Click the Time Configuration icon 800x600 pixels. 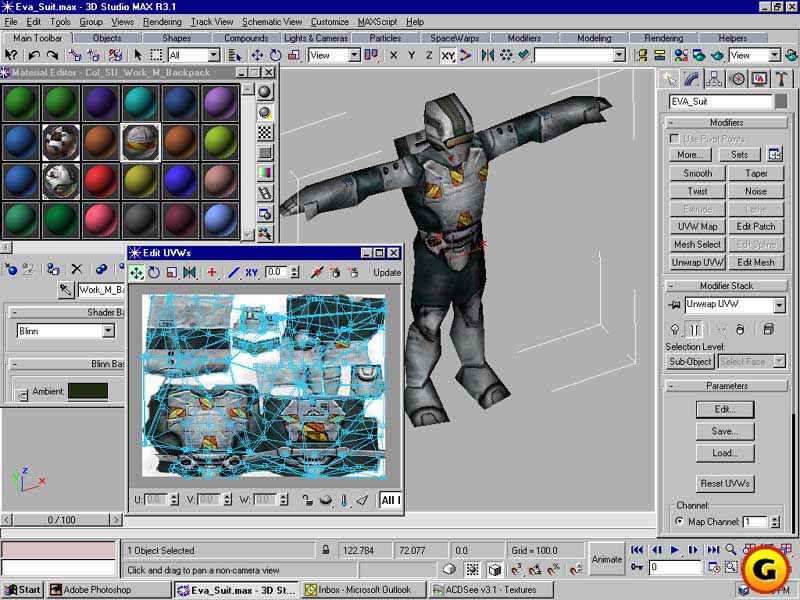pyautogui.click(x=714, y=567)
